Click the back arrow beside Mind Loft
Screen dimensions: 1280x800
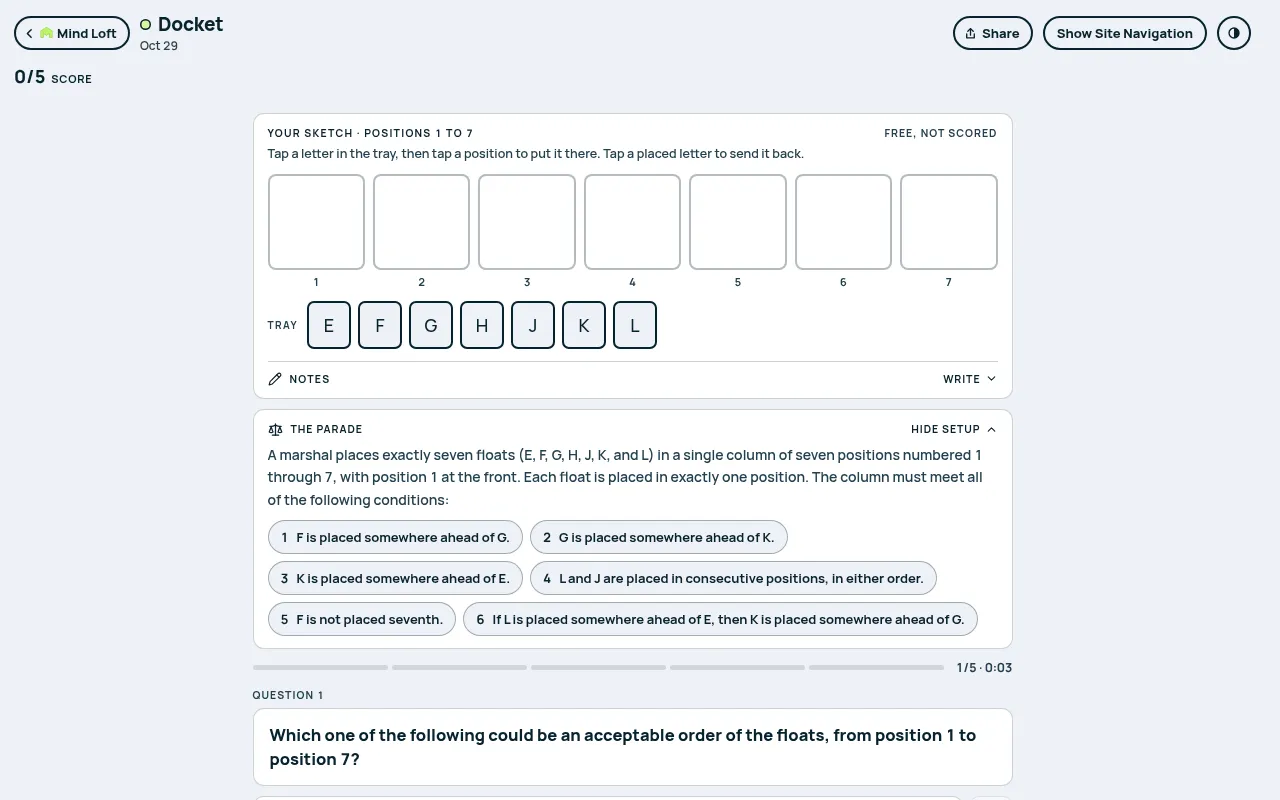(29, 33)
